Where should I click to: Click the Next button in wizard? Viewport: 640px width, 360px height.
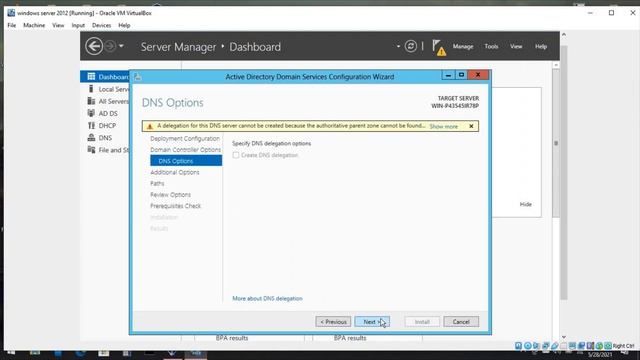coord(372,322)
